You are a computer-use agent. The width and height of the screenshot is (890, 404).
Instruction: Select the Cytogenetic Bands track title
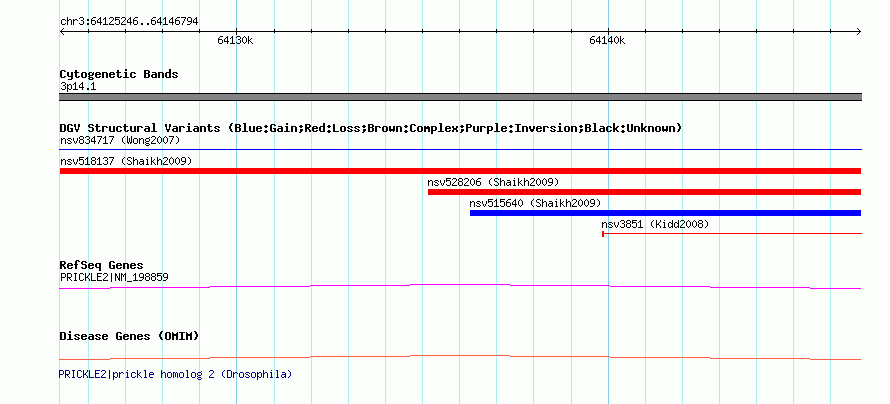(x=119, y=74)
